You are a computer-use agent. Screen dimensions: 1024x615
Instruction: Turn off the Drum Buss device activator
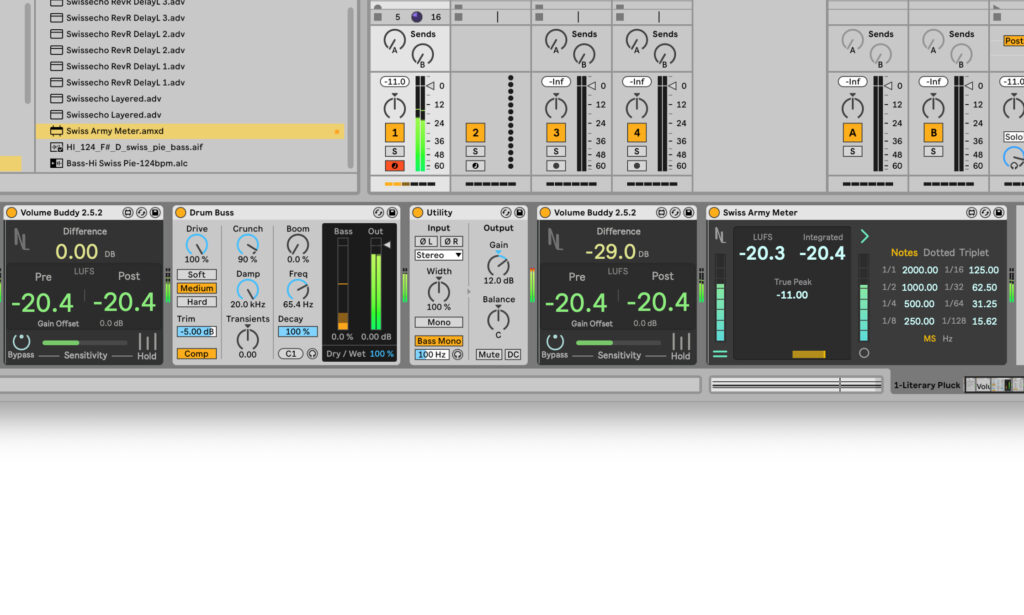181,212
